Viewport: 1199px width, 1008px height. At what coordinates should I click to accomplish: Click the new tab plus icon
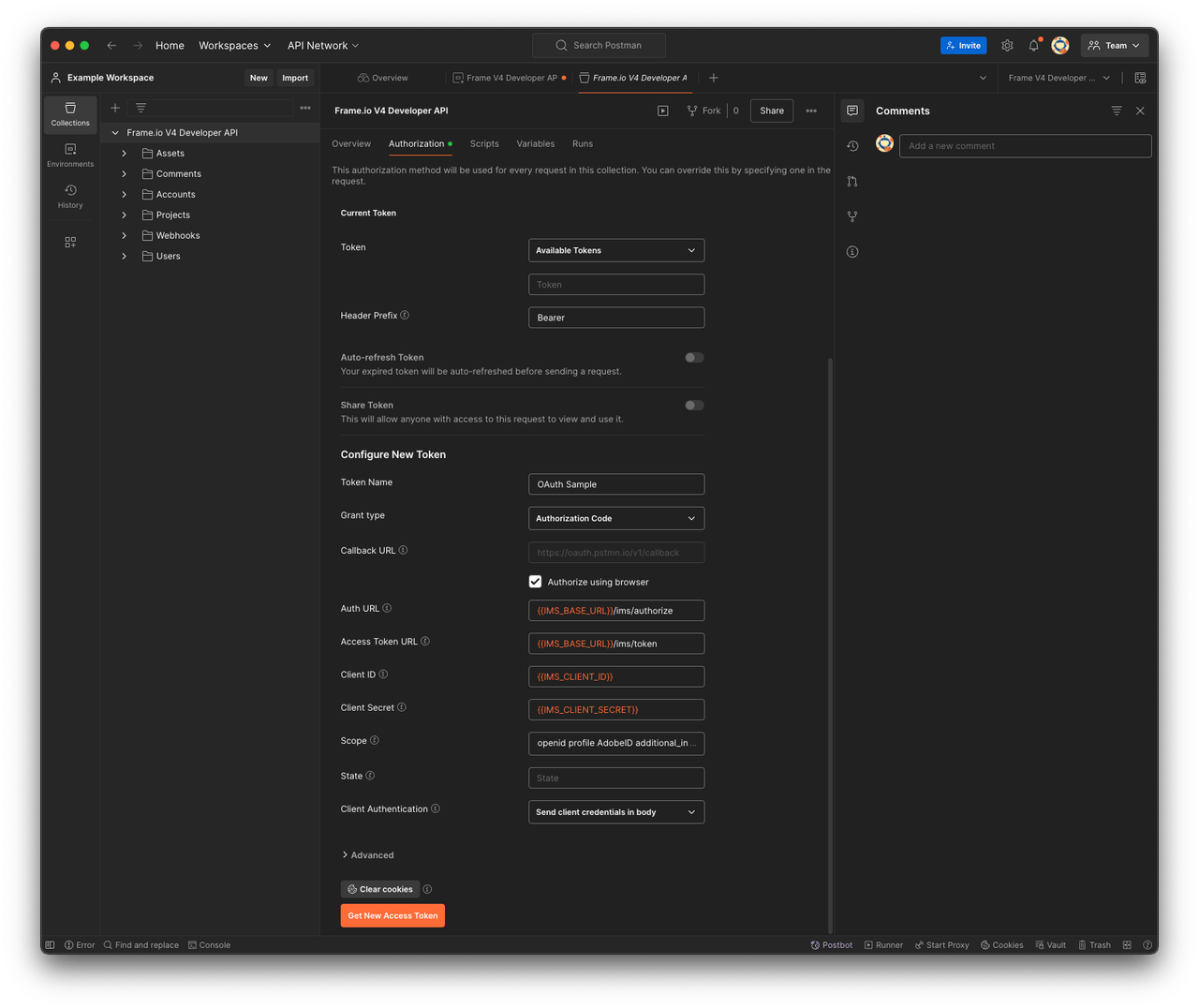click(714, 78)
